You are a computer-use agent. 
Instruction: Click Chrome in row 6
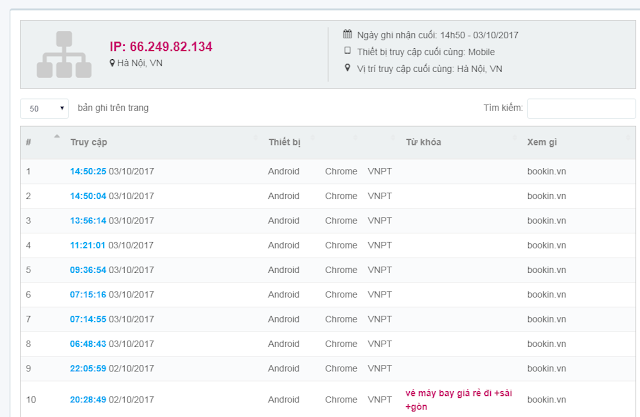point(341,295)
